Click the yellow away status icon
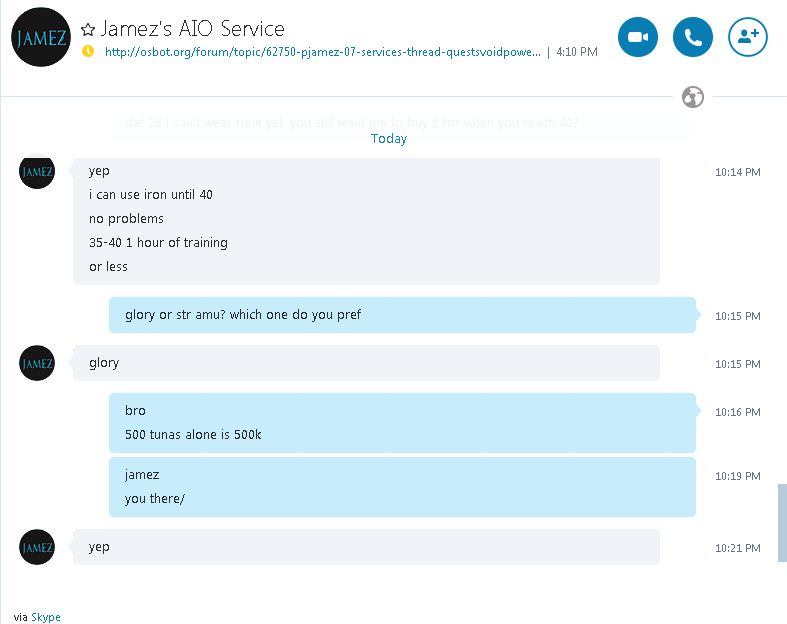 point(88,51)
